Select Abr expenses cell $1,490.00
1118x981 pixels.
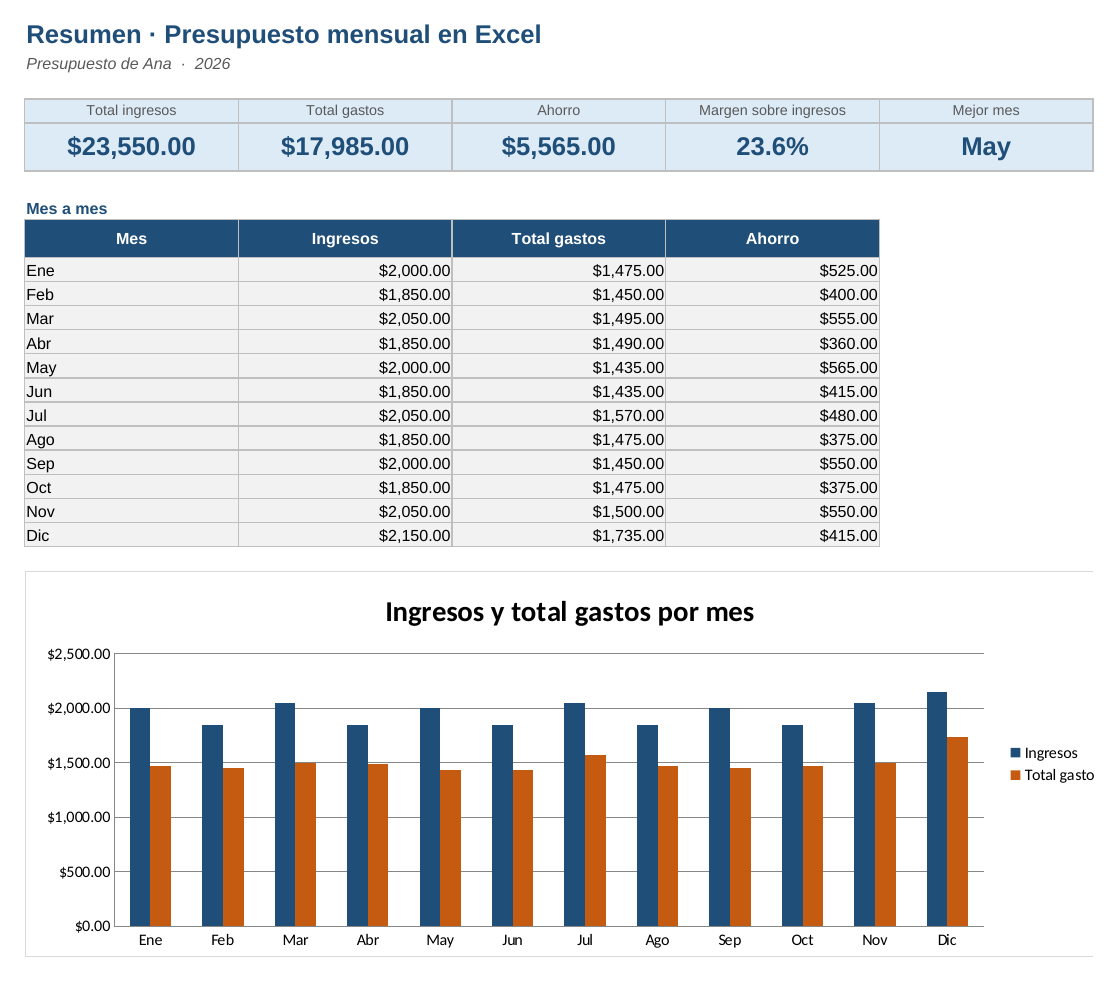[x=558, y=343]
